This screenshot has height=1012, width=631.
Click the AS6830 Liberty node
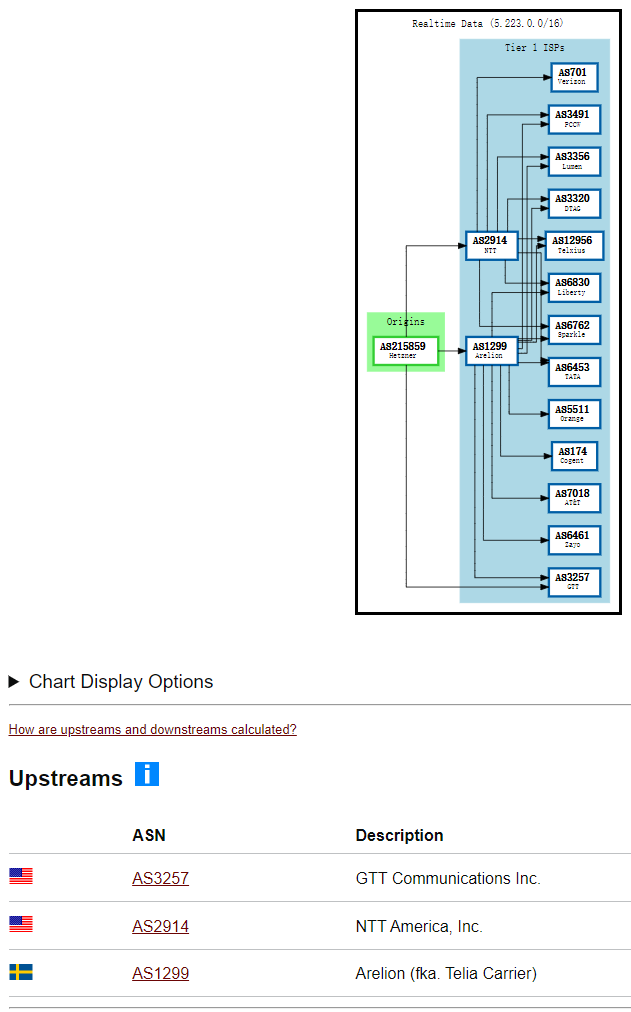point(574,287)
